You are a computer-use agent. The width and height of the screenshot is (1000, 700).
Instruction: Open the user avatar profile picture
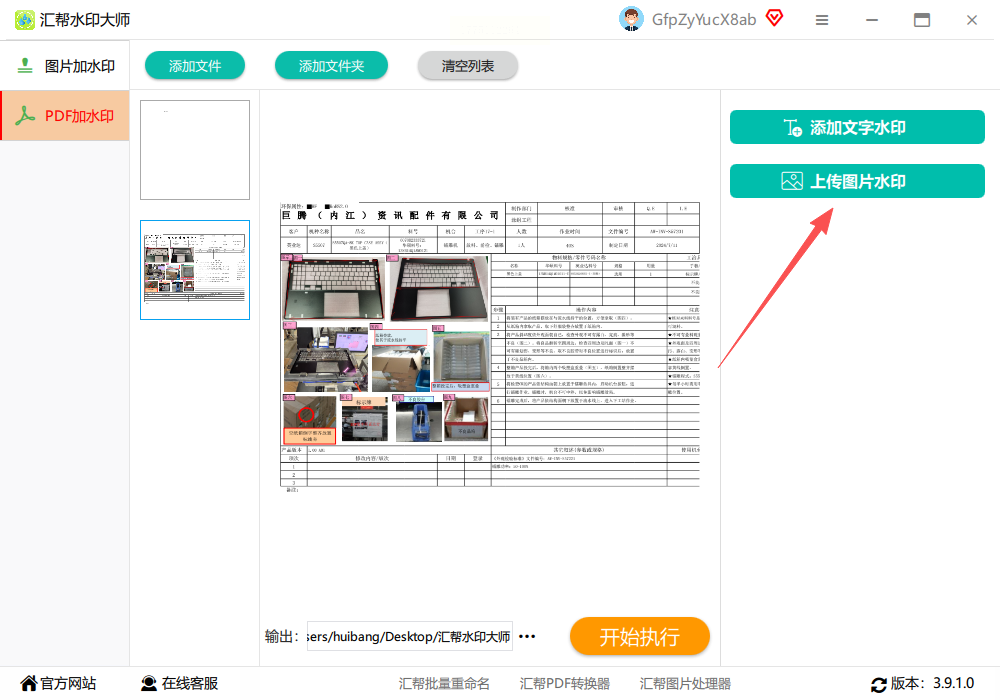click(631, 19)
